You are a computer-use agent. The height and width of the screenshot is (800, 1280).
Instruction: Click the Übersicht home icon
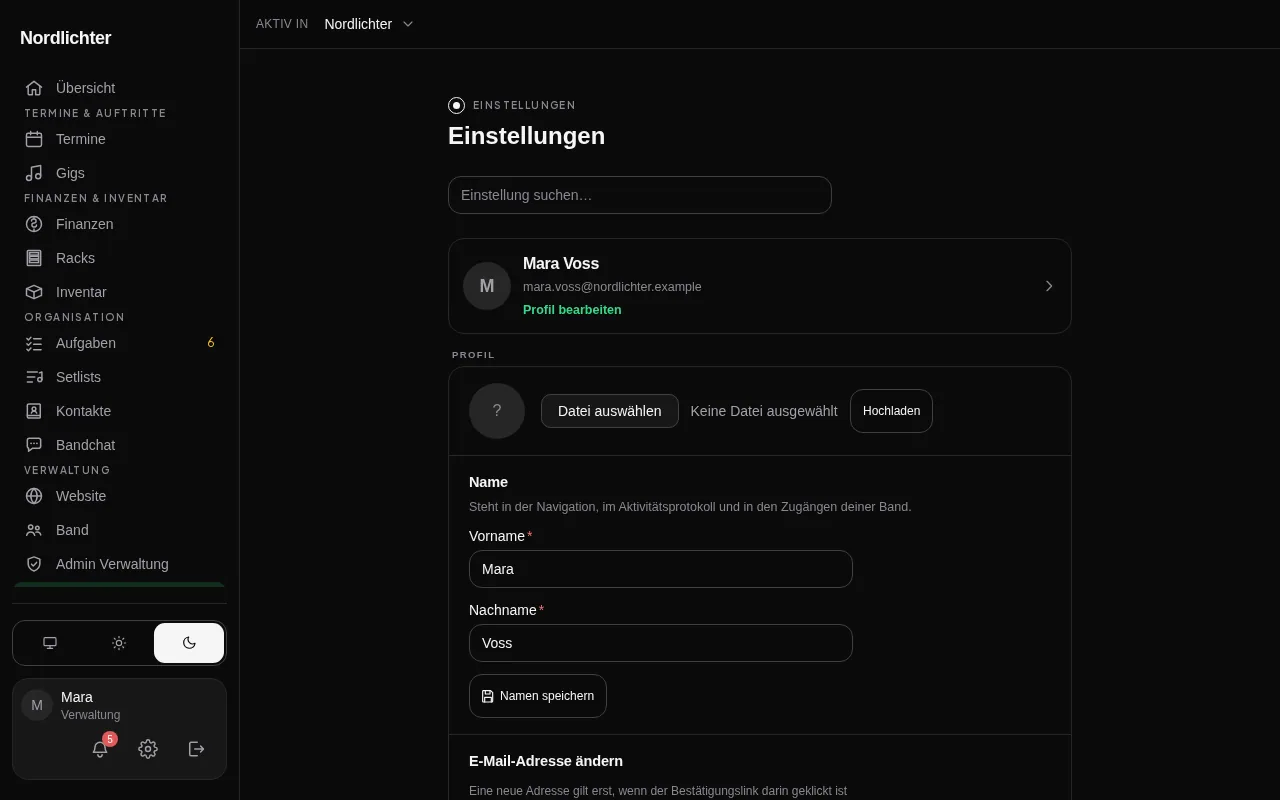(34, 88)
